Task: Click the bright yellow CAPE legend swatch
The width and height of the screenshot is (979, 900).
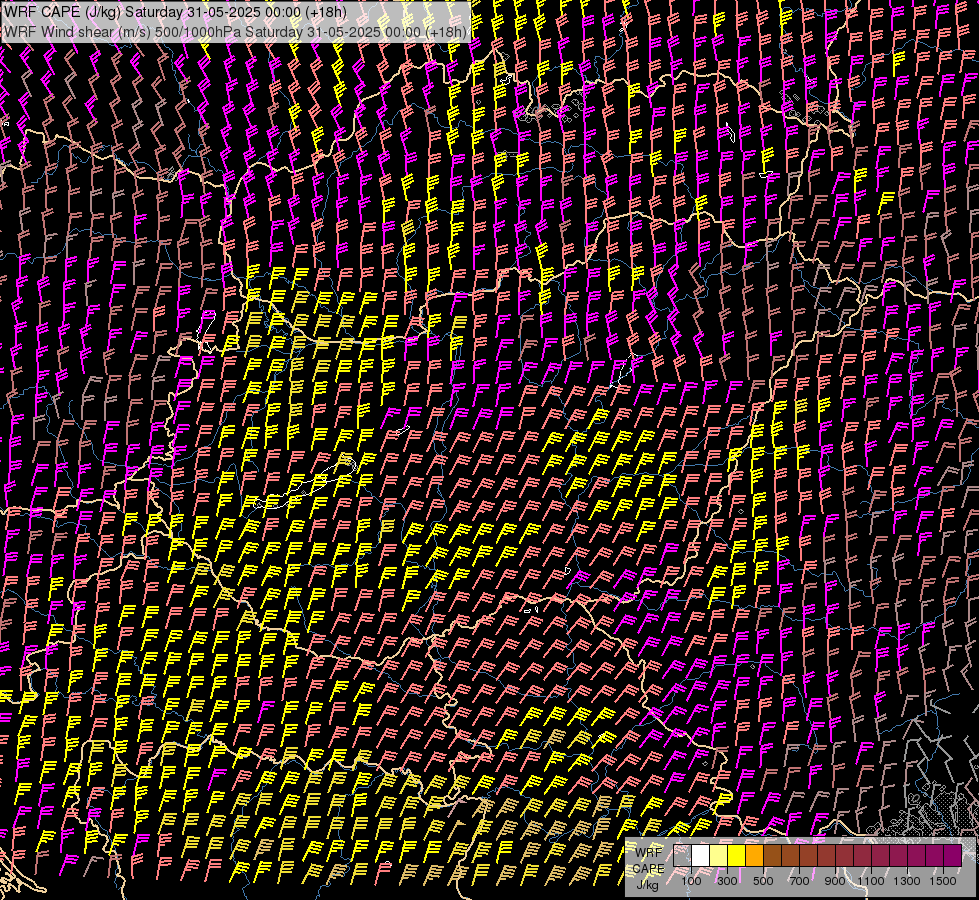Action: (736, 856)
